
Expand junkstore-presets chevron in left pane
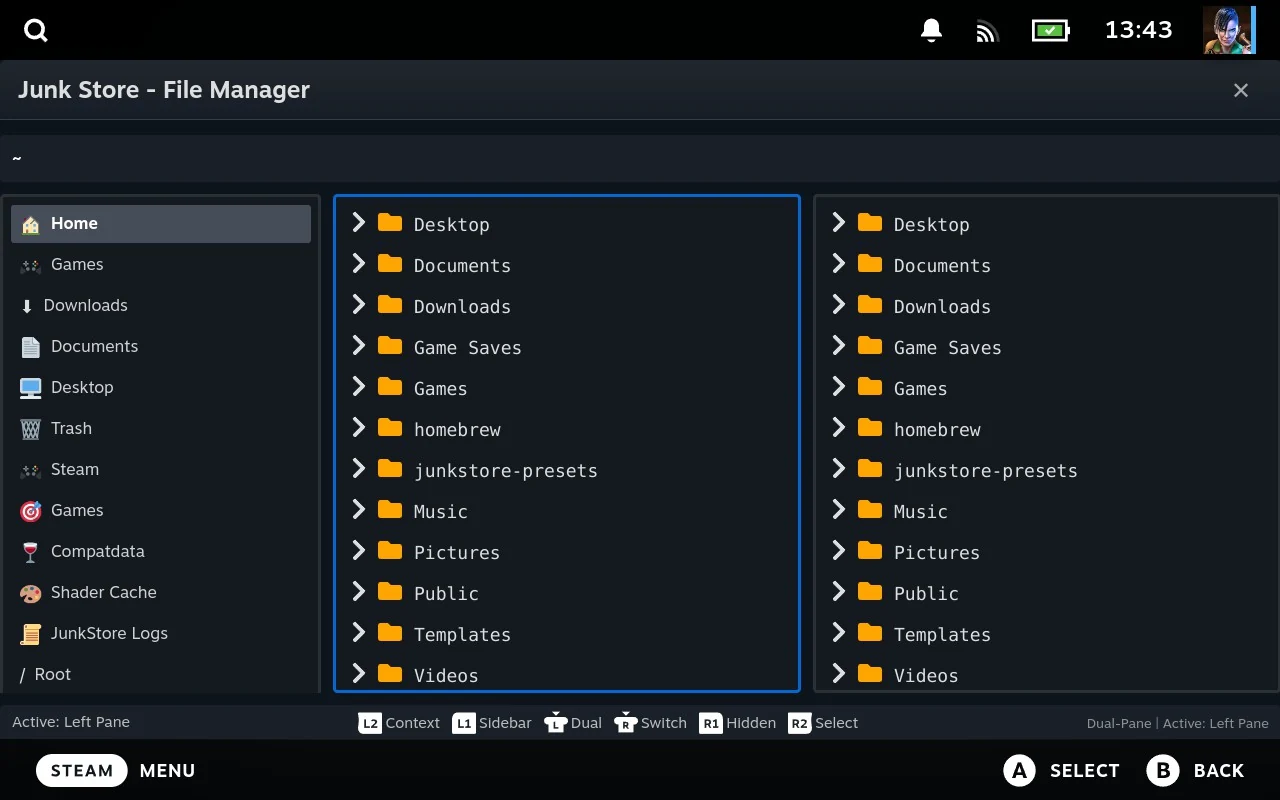point(359,469)
